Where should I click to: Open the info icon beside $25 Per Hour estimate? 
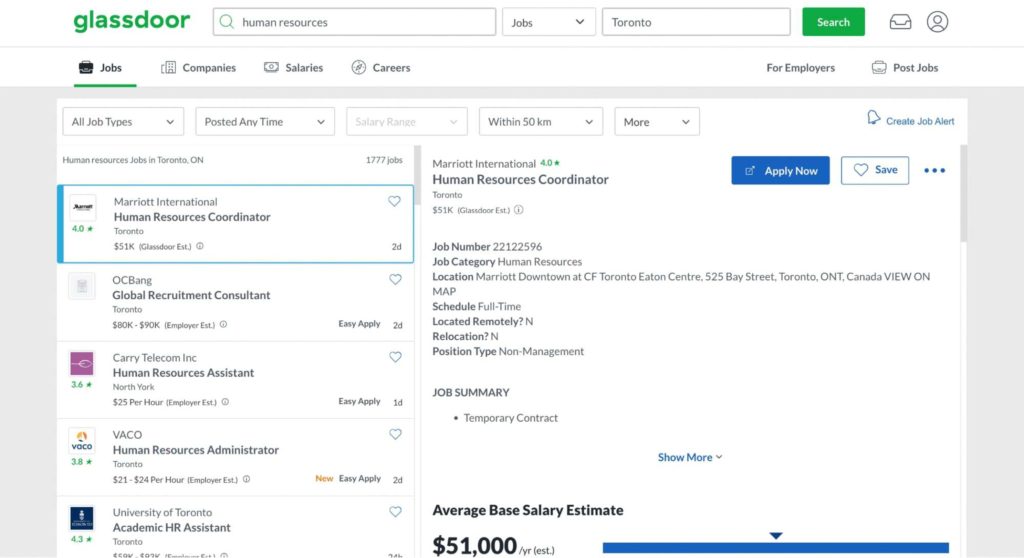coord(225,402)
